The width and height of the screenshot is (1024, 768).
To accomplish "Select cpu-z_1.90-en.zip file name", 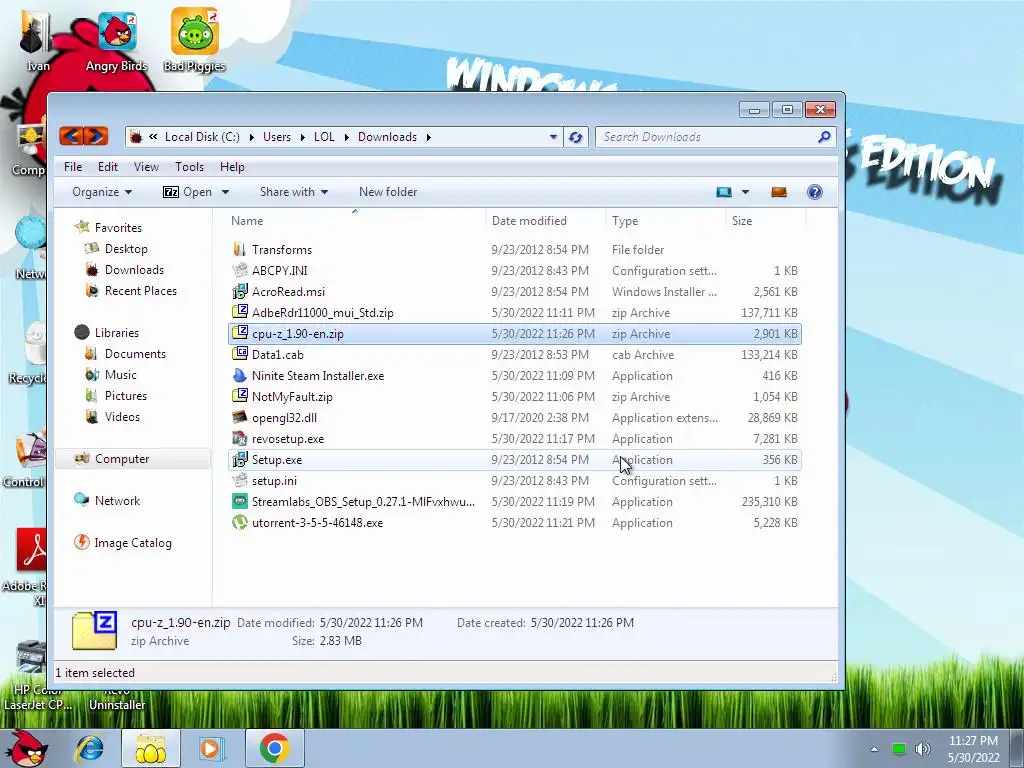I will point(298,334).
